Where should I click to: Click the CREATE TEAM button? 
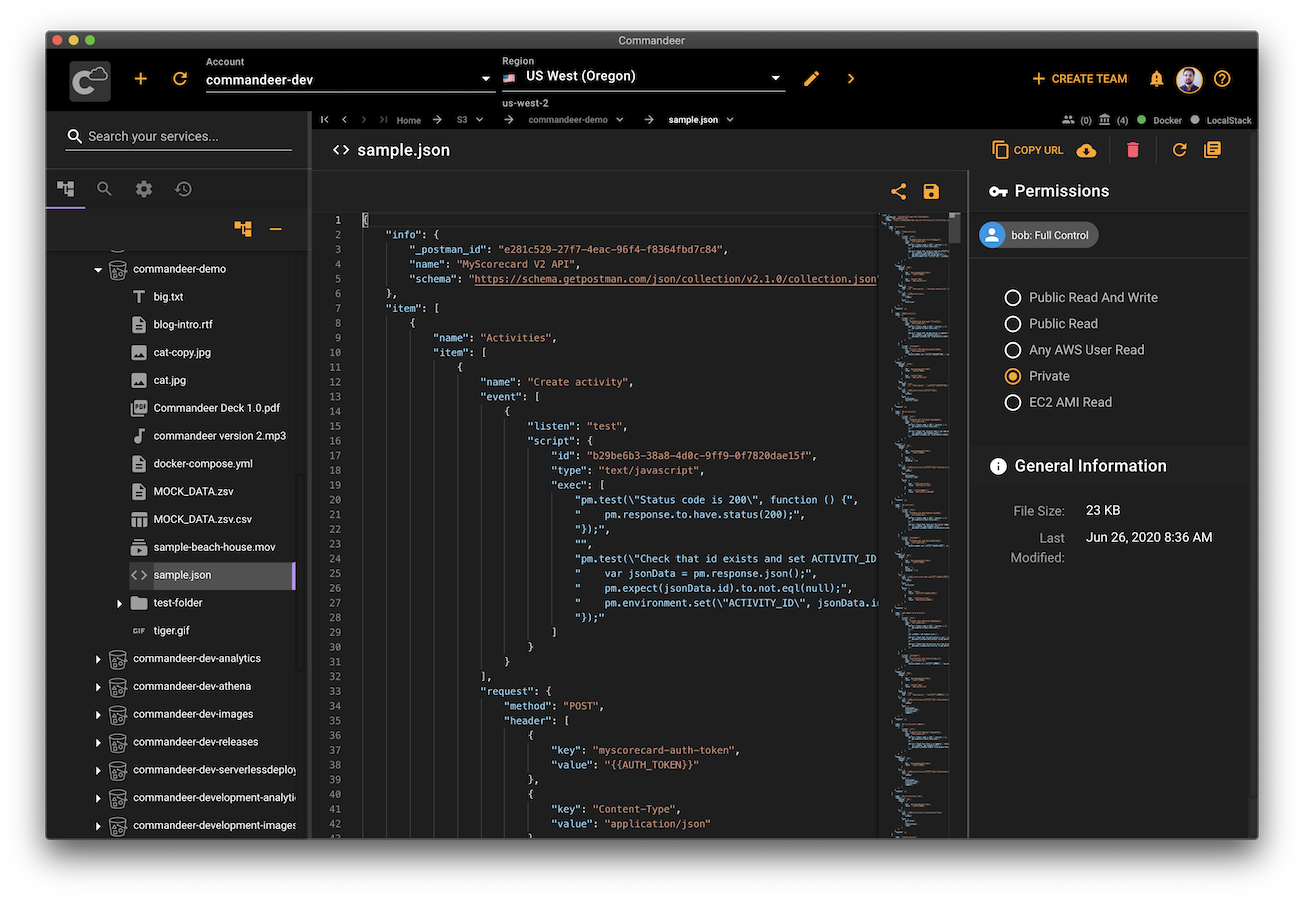click(1079, 79)
